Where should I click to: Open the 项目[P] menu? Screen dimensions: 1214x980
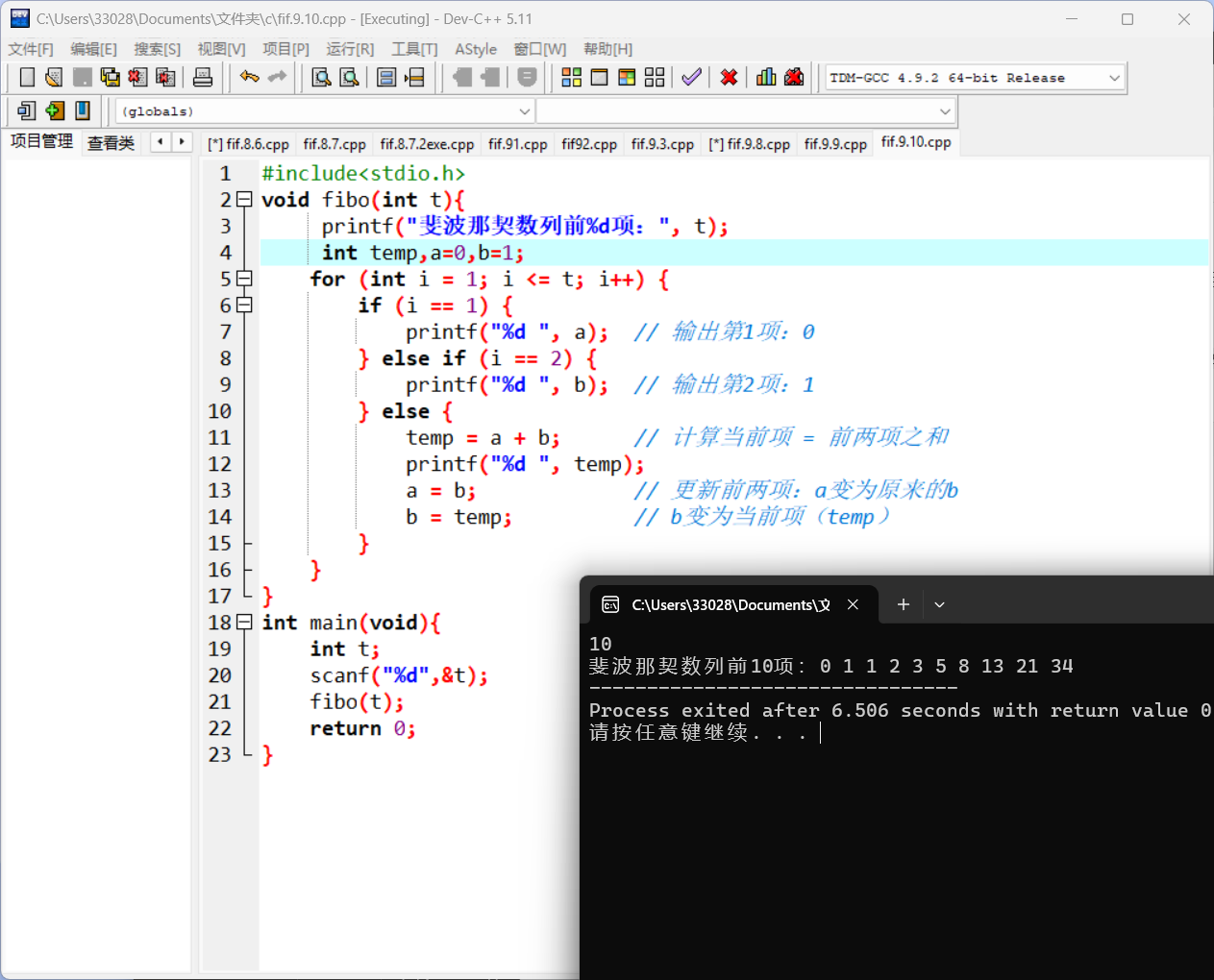(285, 49)
